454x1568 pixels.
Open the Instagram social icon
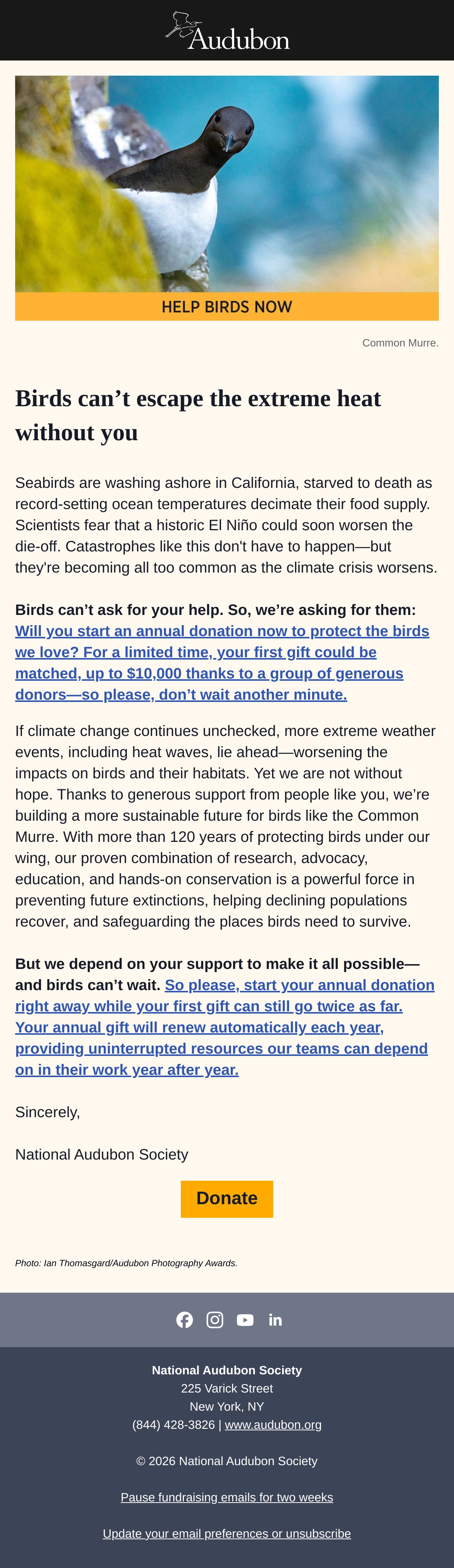215,1320
